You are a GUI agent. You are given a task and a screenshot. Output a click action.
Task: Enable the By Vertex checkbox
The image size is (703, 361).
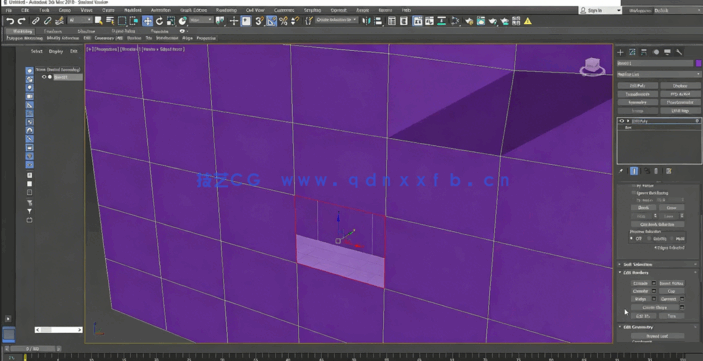tap(634, 186)
